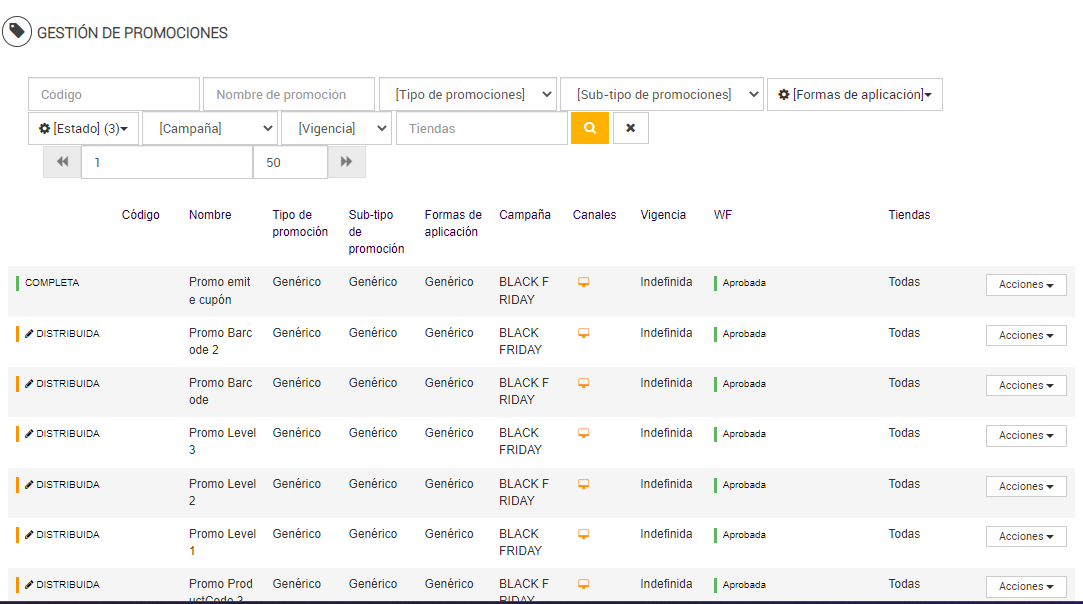Expand the Formas de aplicación filter

click(x=855, y=94)
